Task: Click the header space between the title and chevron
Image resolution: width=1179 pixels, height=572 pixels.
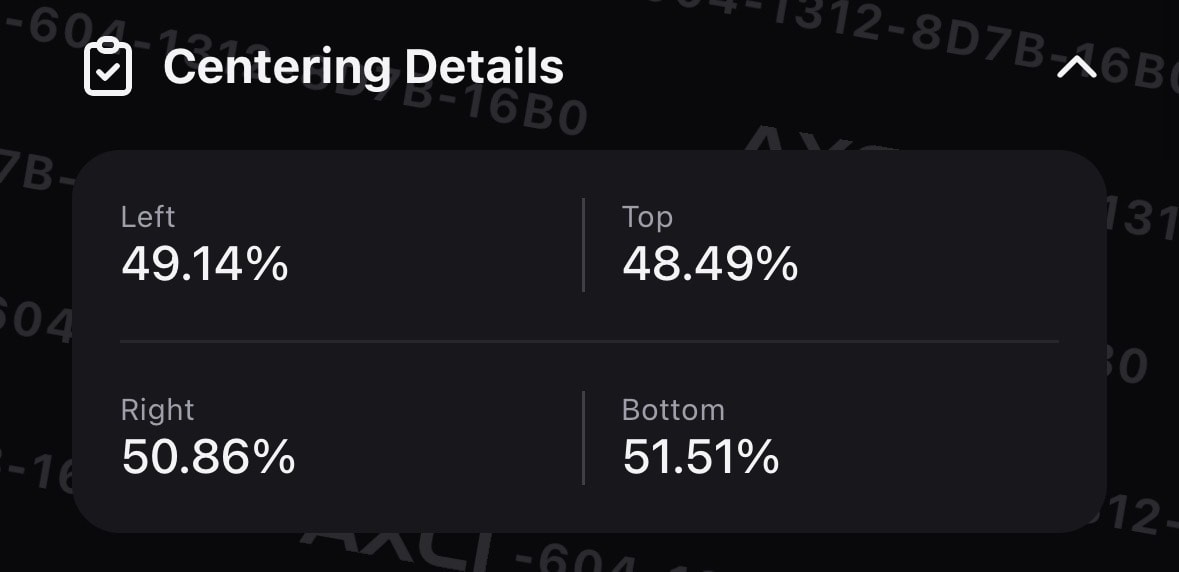Action: tap(808, 68)
